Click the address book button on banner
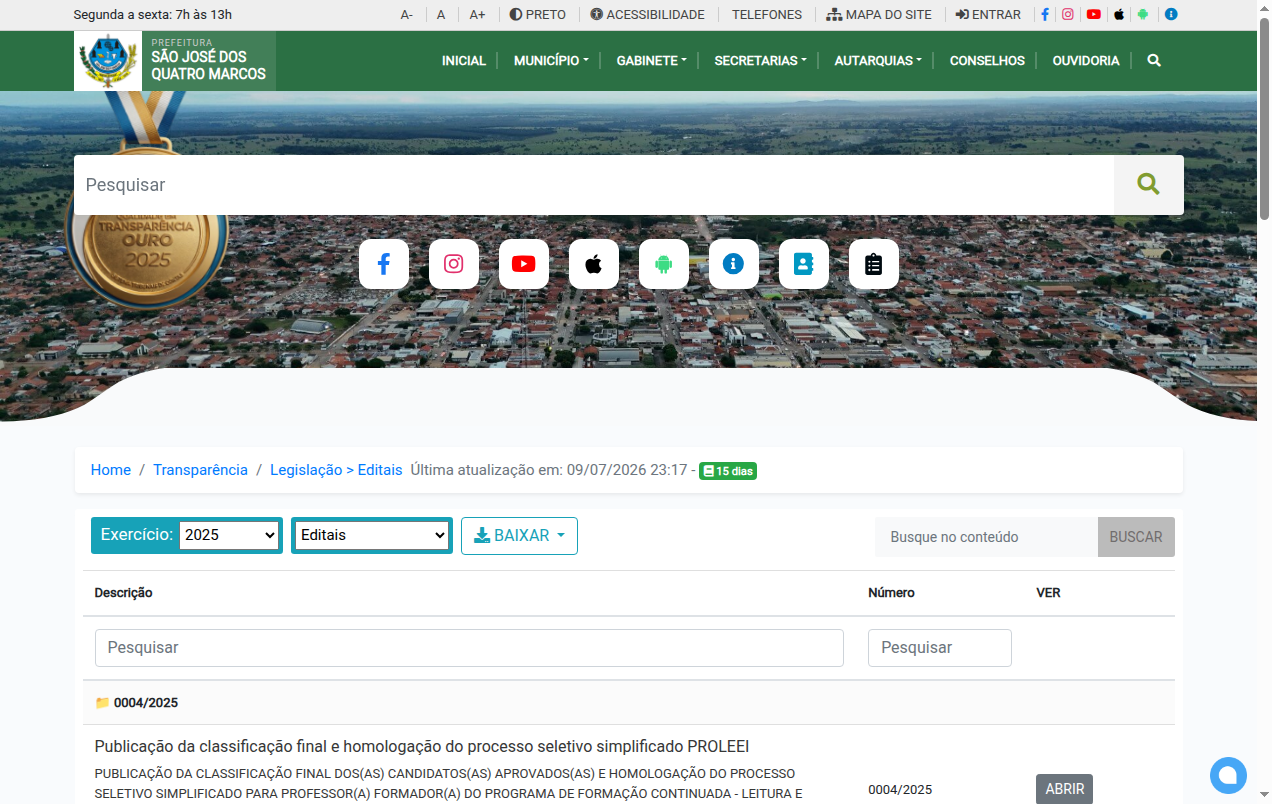The width and height of the screenshot is (1272, 804). [804, 264]
